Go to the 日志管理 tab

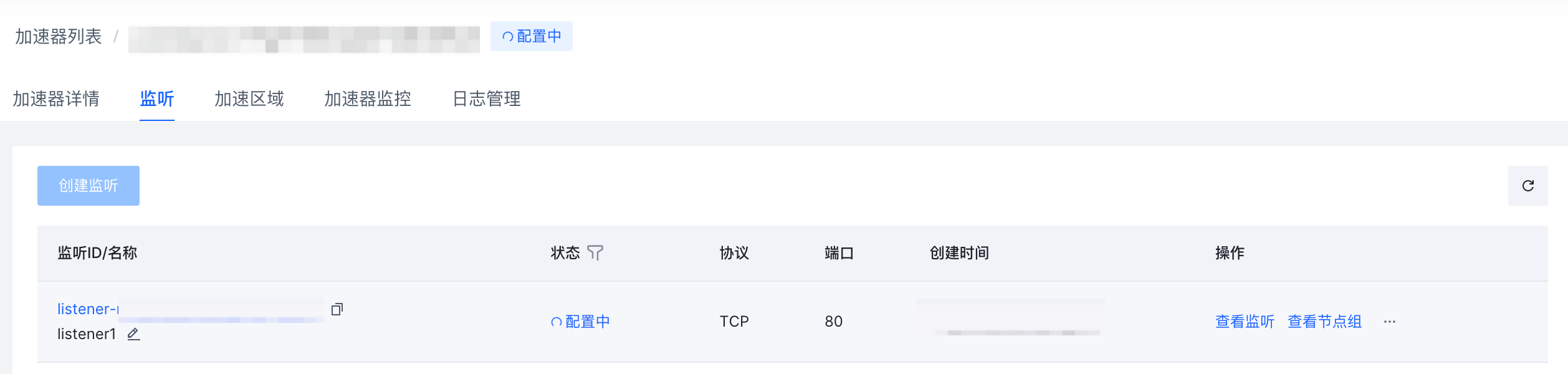point(486,98)
